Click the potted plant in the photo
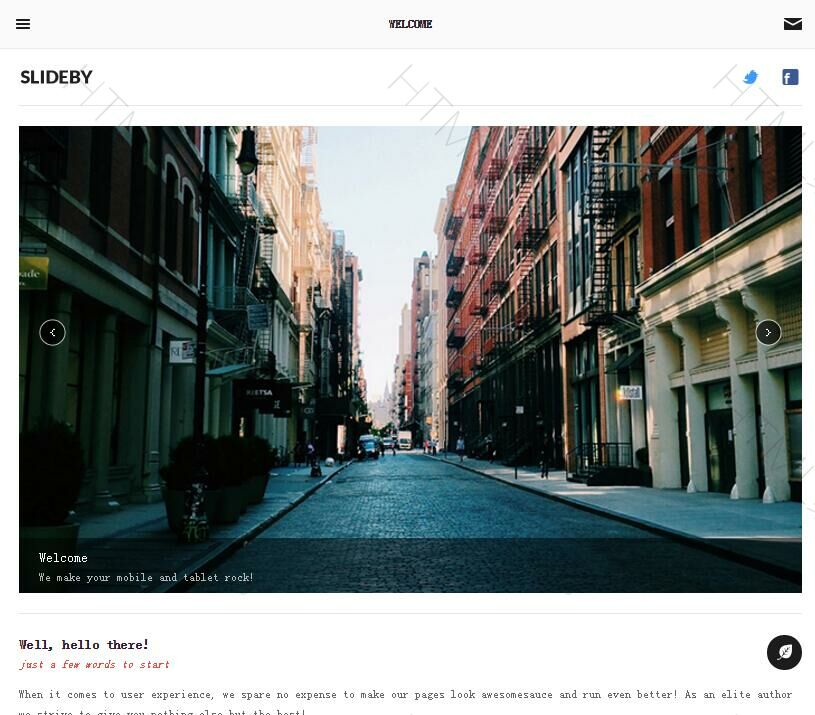 tap(218, 478)
